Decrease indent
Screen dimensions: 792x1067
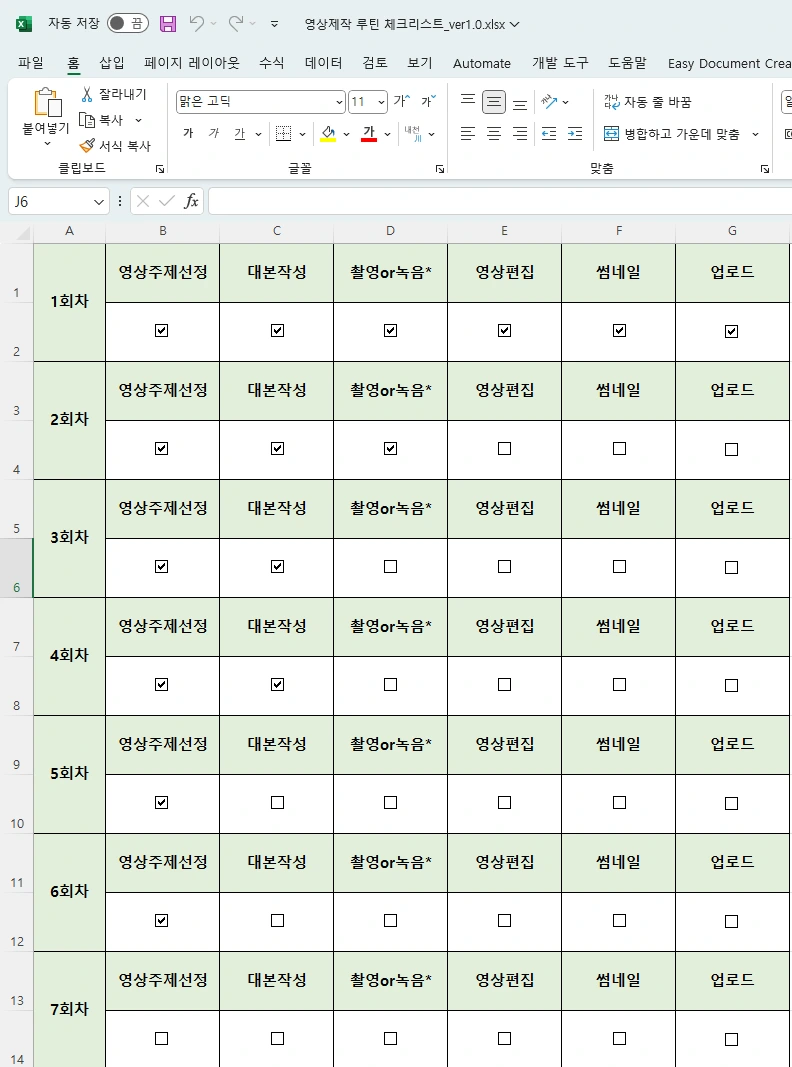[x=549, y=133]
